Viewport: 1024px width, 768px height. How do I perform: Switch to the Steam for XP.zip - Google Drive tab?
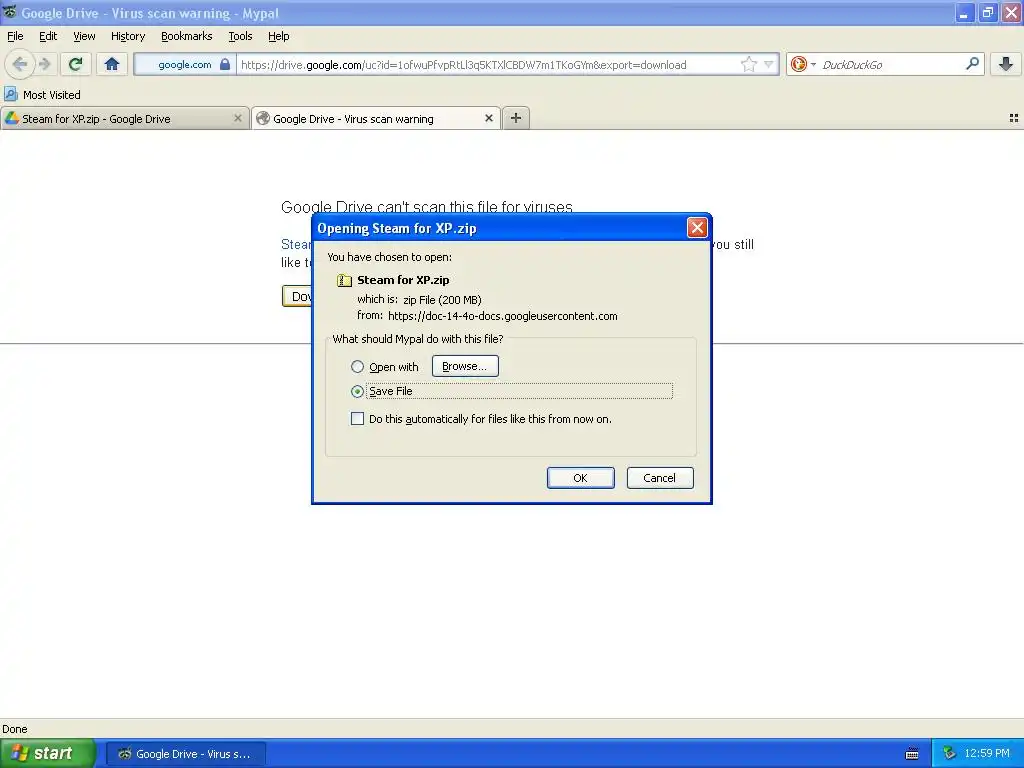tap(125, 118)
